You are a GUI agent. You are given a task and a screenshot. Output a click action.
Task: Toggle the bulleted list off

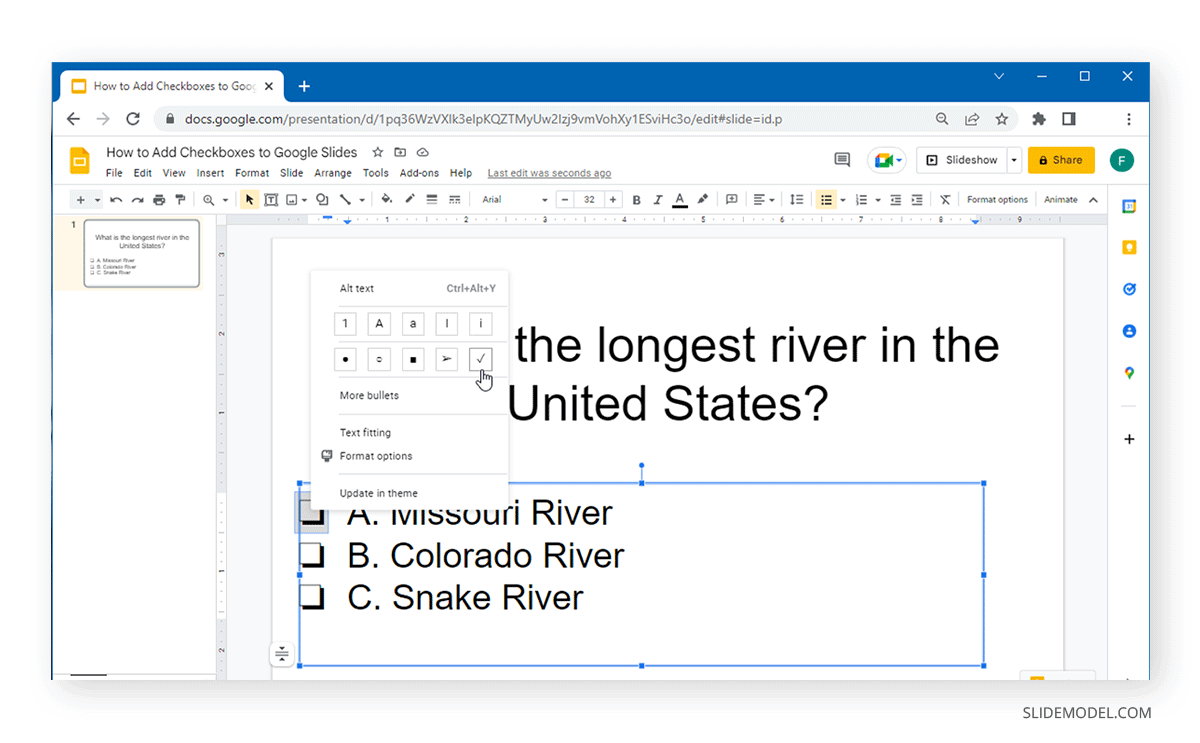coord(829,199)
